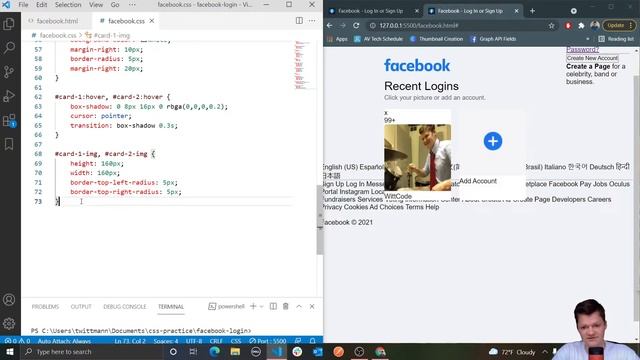The height and width of the screenshot is (360, 640).
Task: Open the Reading list in Chrome
Action: pos(616,39)
